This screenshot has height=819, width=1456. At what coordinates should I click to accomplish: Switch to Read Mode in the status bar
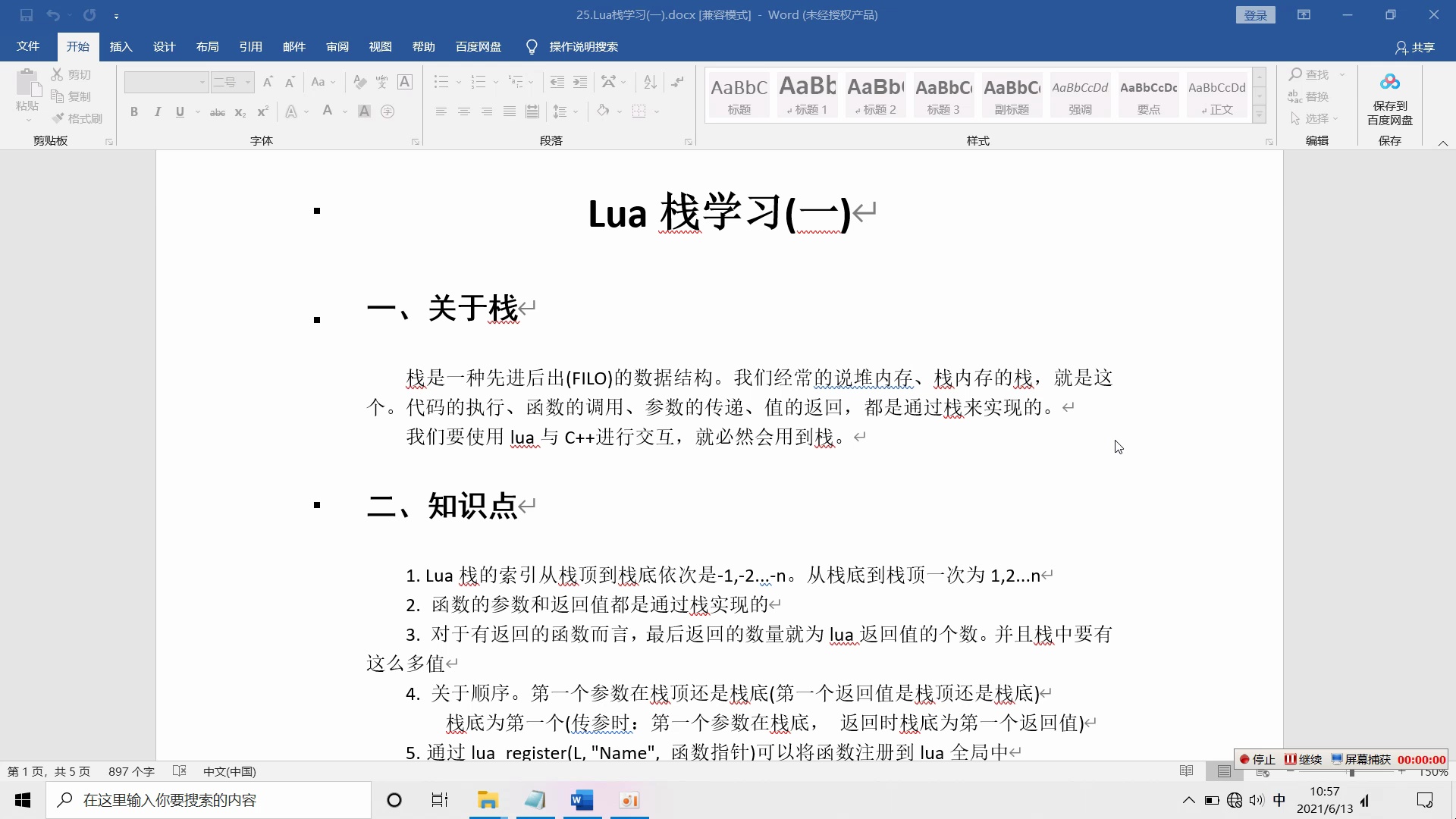tap(1185, 771)
